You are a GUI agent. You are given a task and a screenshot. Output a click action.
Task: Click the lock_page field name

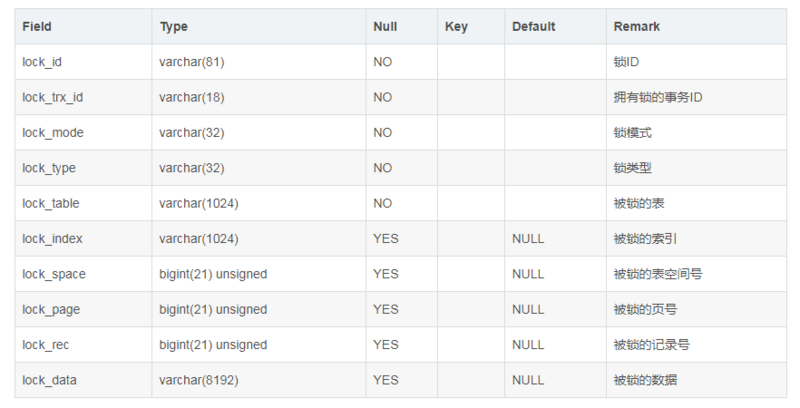pyautogui.click(x=51, y=310)
